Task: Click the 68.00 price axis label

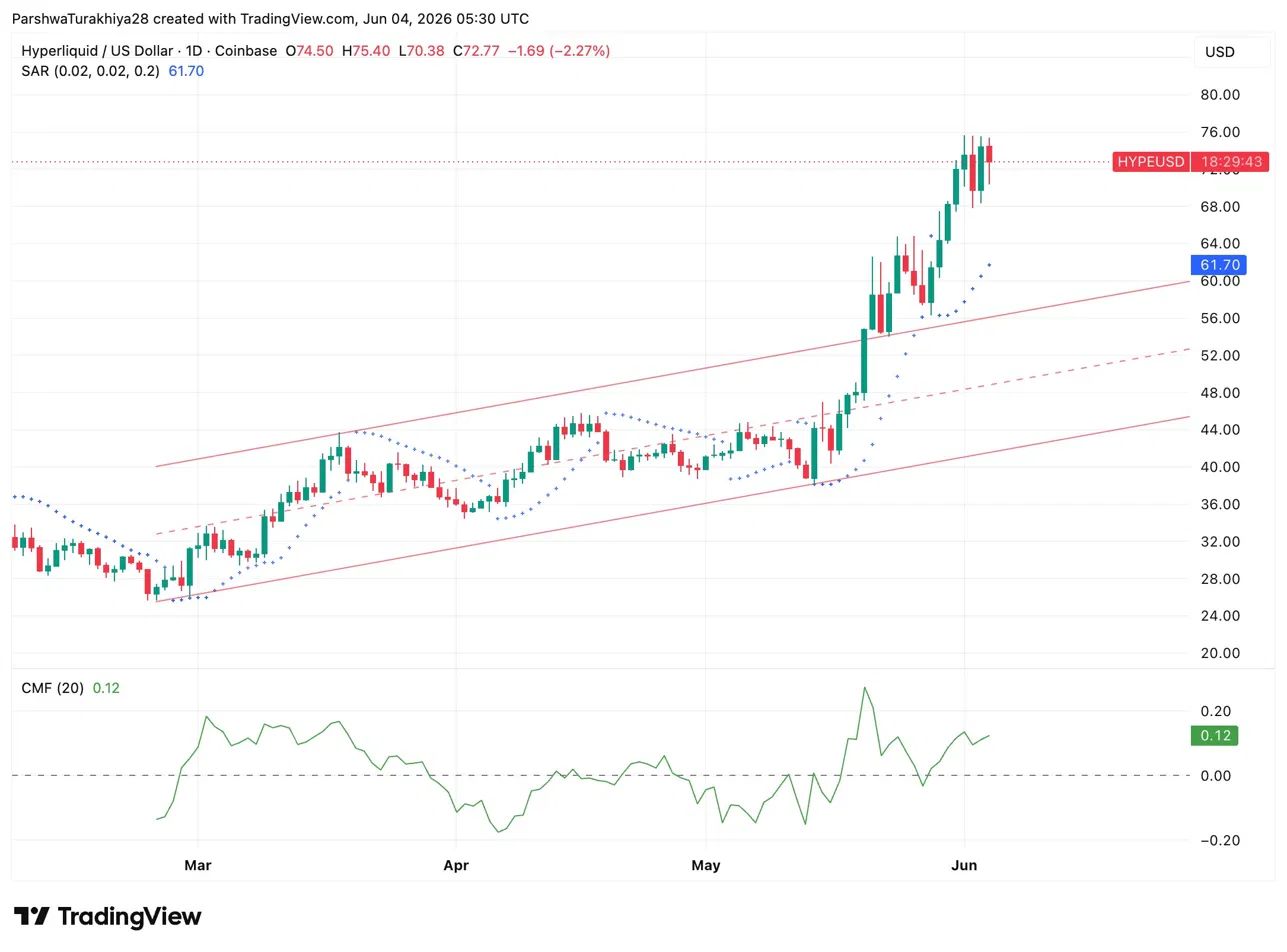Action: tap(1220, 207)
